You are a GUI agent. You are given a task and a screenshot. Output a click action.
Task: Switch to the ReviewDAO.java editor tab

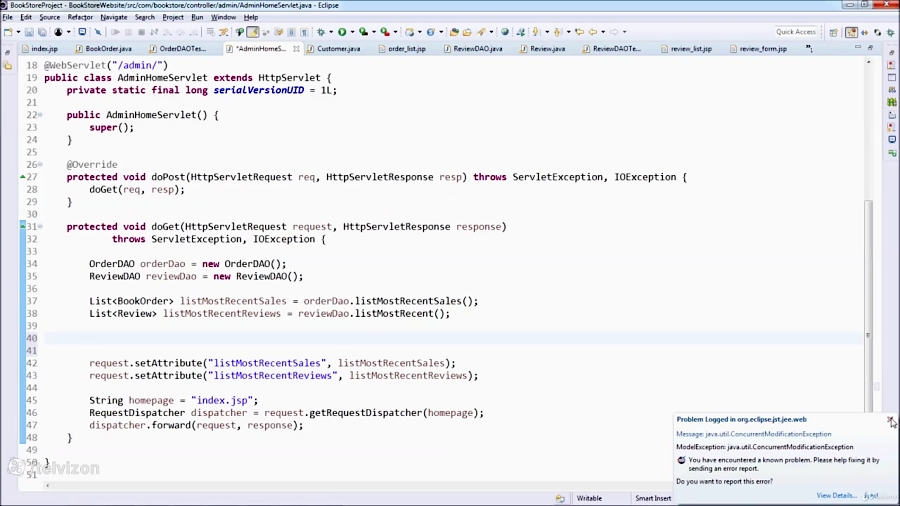tap(473, 49)
